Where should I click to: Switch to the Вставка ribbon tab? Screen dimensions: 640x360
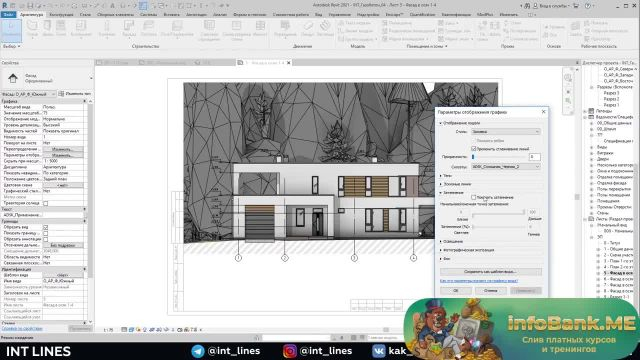click(x=171, y=14)
